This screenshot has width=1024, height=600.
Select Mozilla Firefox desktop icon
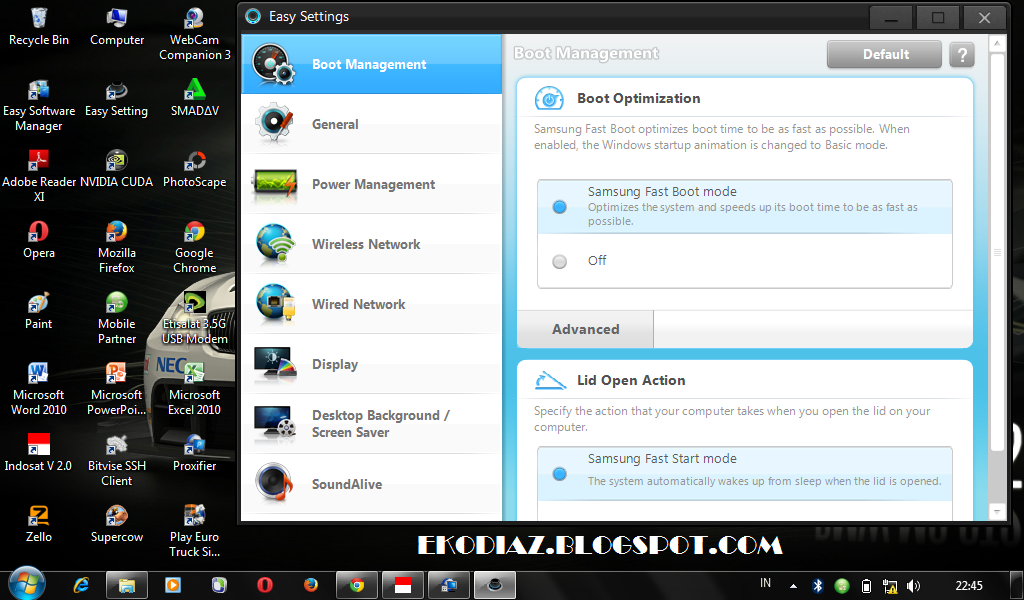pyautogui.click(x=117, y=247)
